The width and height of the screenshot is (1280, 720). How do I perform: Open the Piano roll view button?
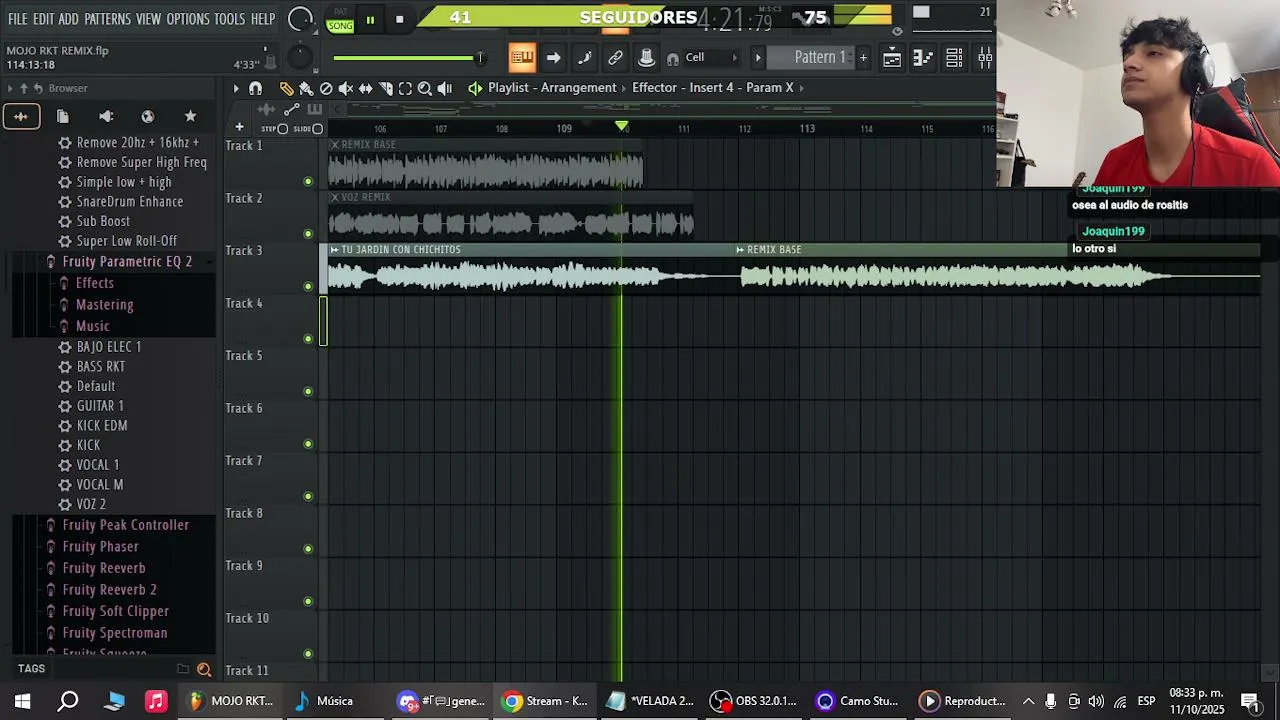[923, 58]
